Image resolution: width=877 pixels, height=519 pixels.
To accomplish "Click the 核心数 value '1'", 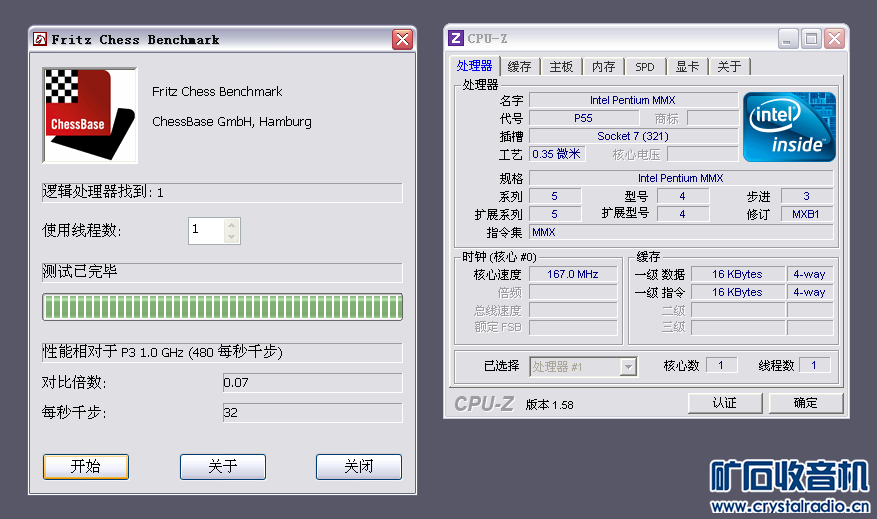I will pos(721,365).
